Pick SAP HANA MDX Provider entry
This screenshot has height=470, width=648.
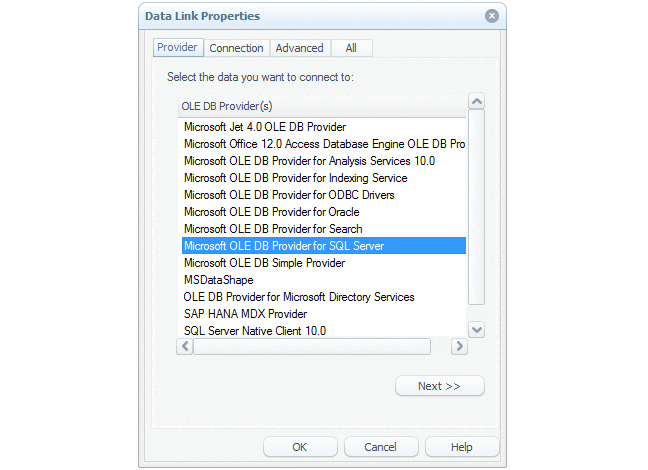[245, 314]
